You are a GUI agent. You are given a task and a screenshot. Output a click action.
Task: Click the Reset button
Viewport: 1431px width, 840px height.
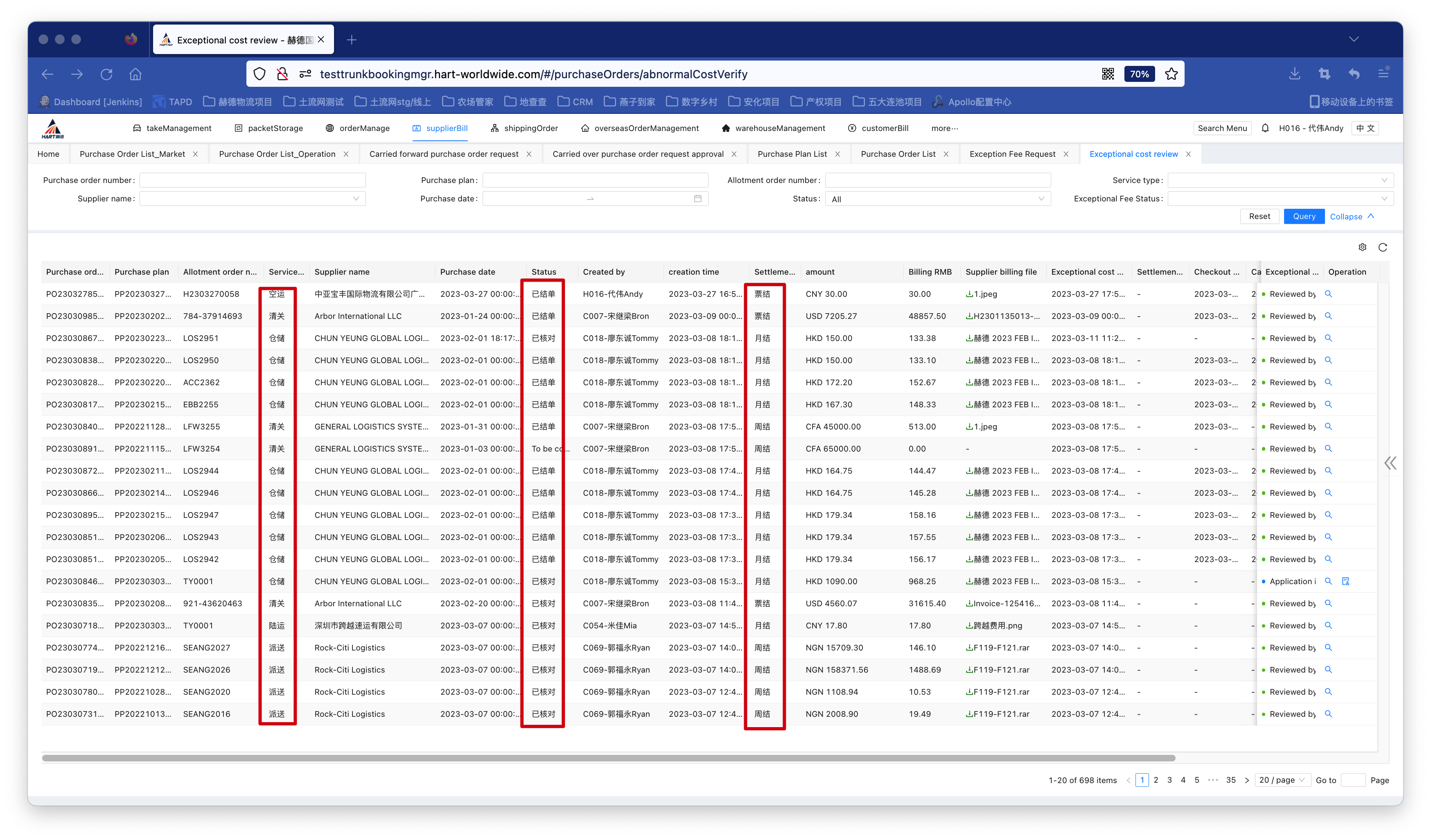tap(1259, 217)
